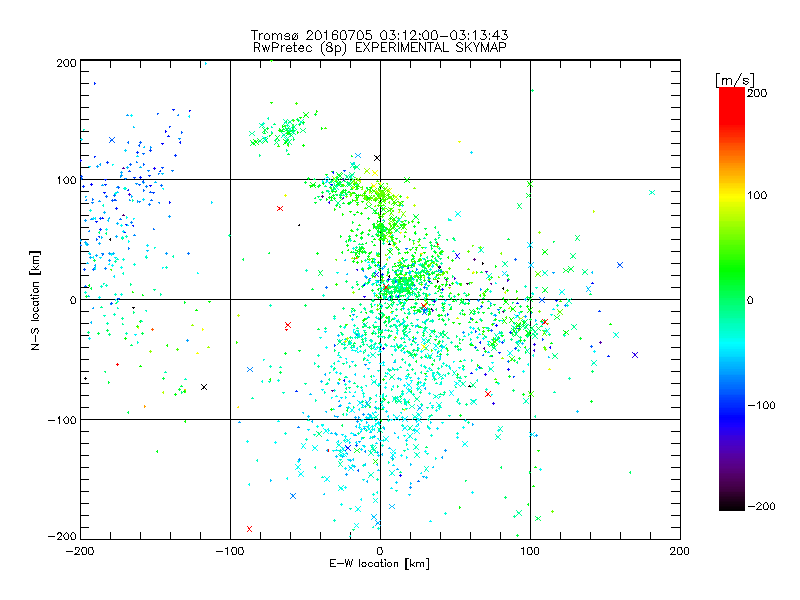The width and height of the screenshot is (800, 600).
Task: Click the red region of the colorbar
Action: tap(732, 105)
